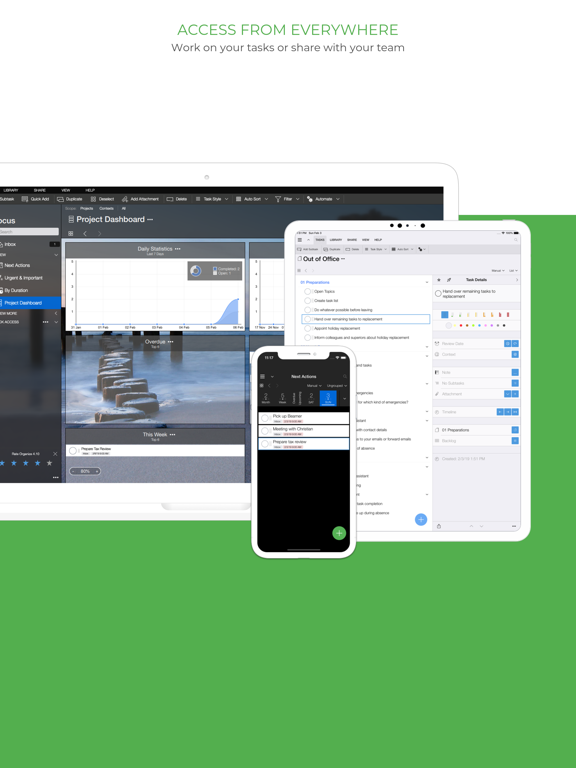Select By Duration in laptop sidebar

coord(29,290)
